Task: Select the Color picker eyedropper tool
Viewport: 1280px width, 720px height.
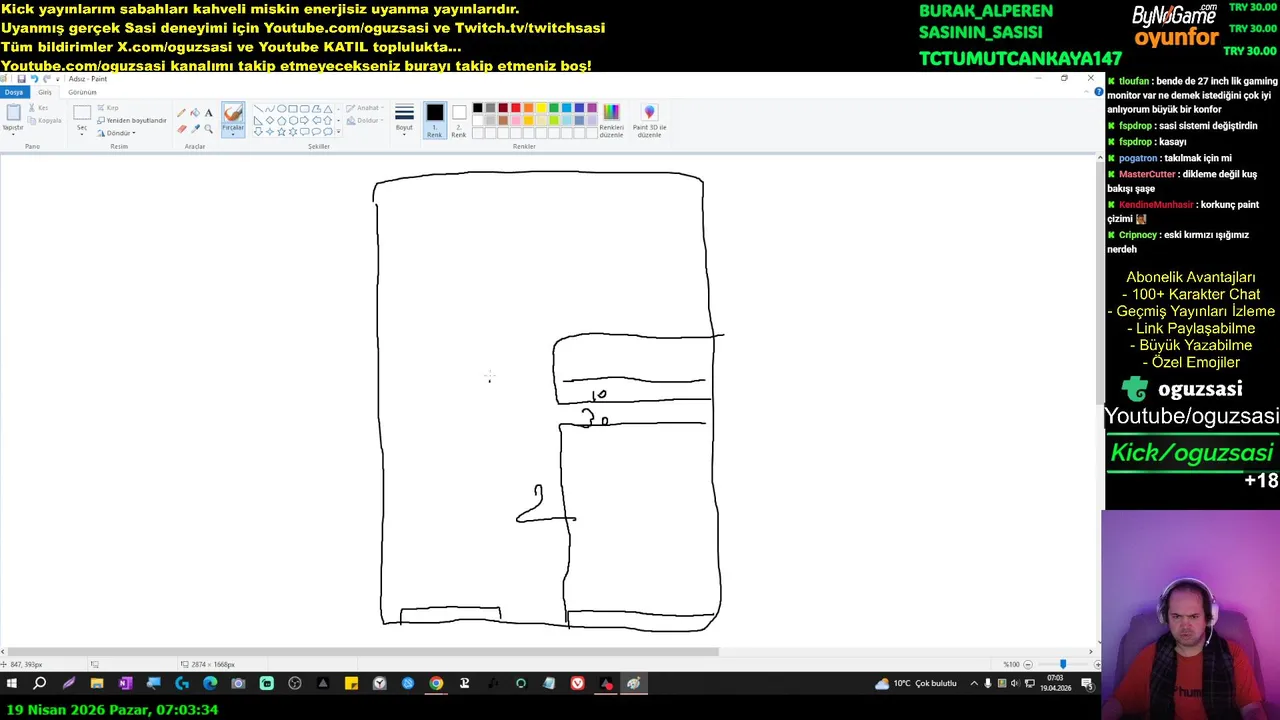Action: pos(195,129)
